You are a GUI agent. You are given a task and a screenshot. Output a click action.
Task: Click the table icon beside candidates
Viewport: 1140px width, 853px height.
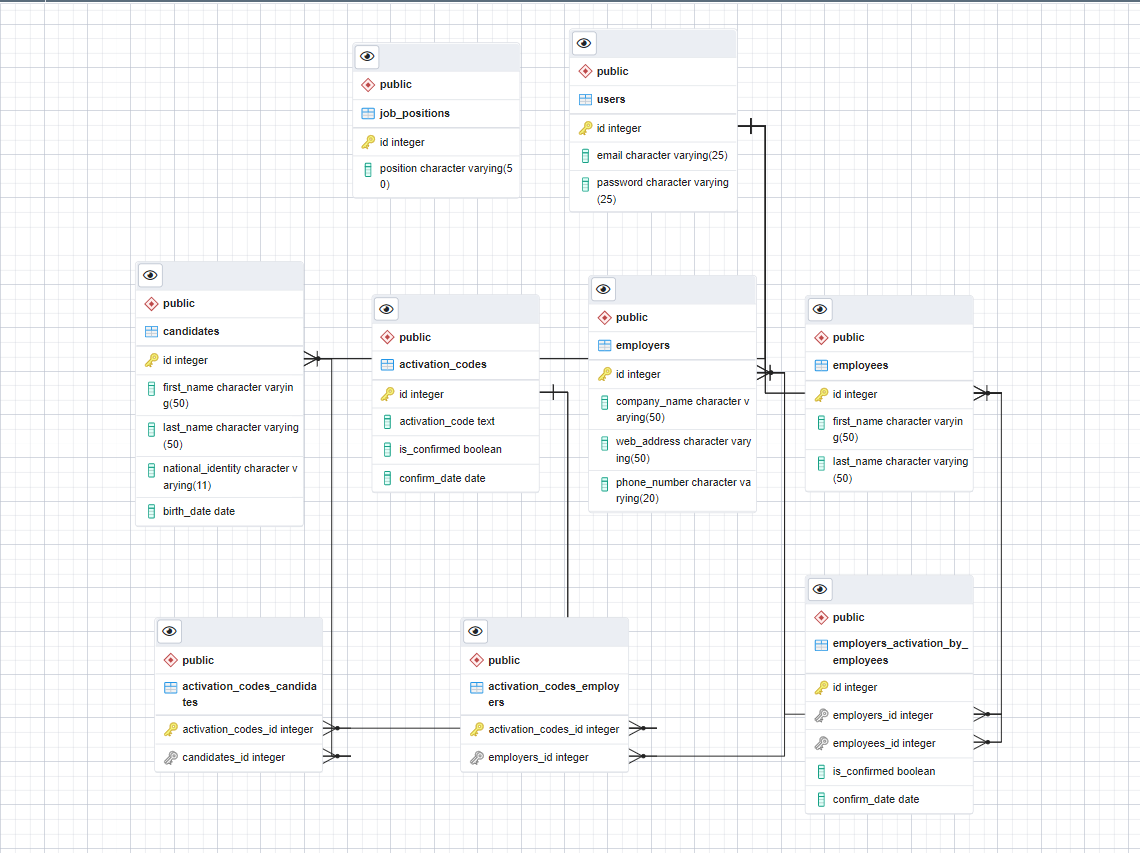(151, 332)
